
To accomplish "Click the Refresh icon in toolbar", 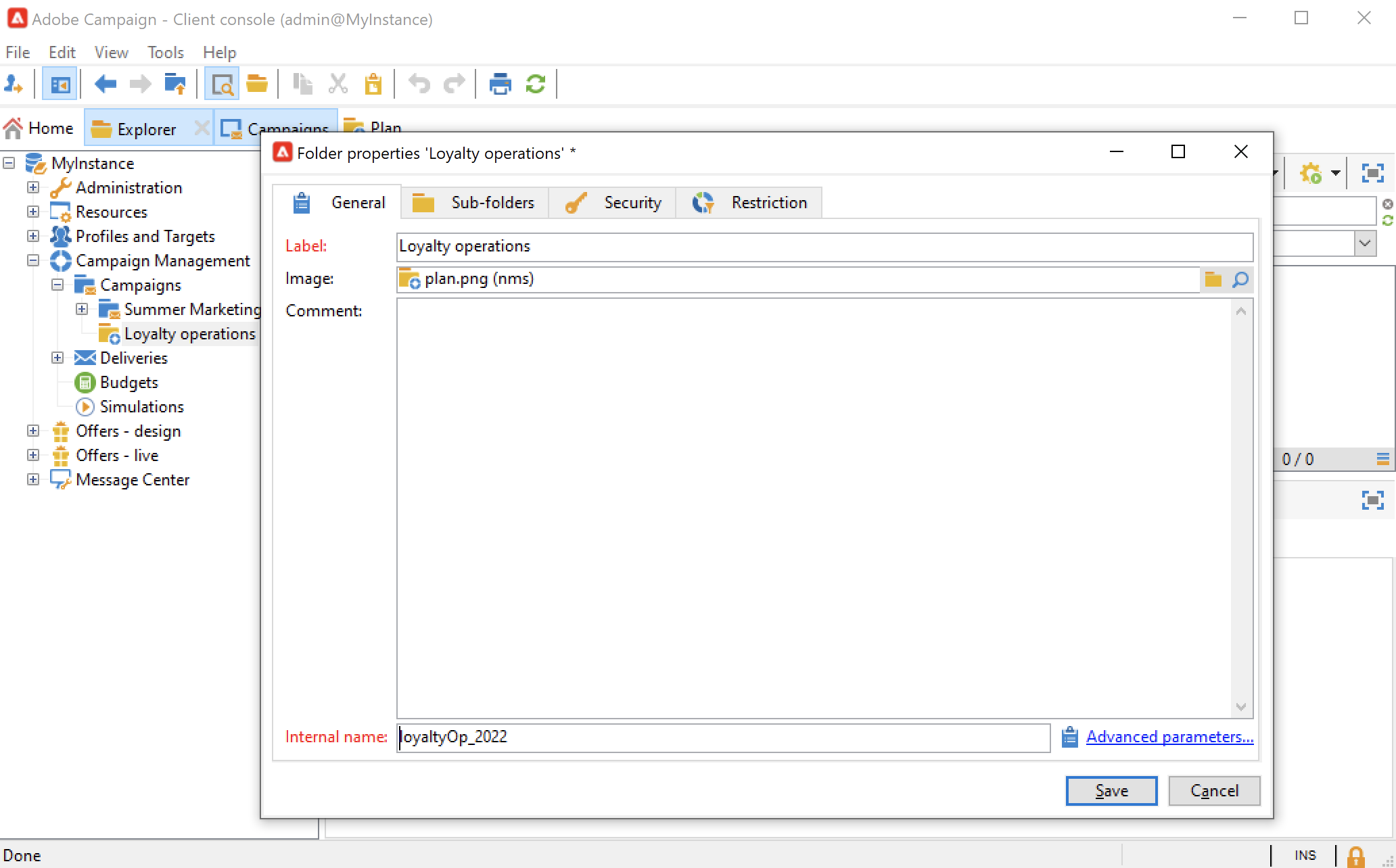I will pyautogui.click(x=535, y=85).
